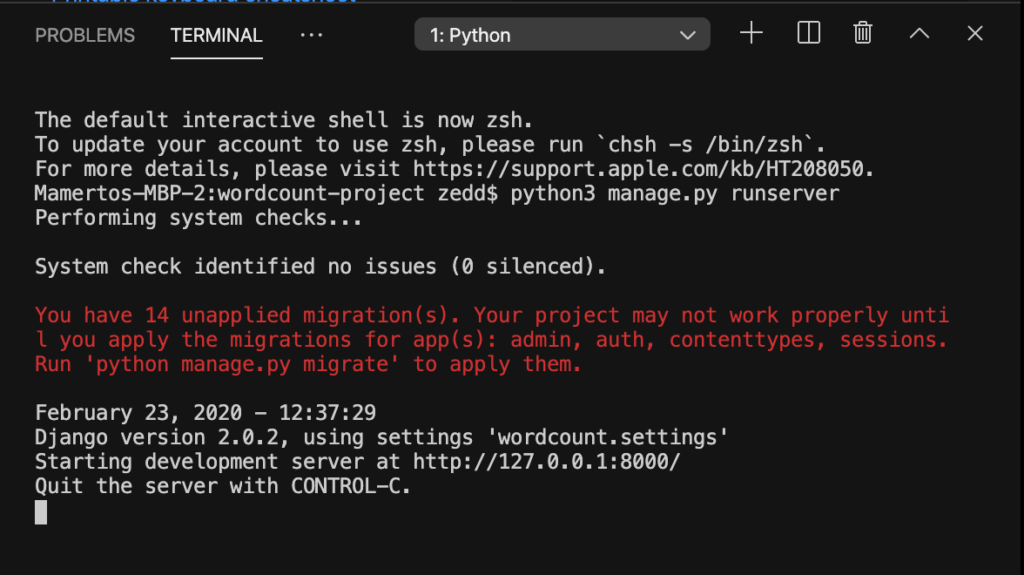Click the 'February 23, 2020 - 12:37:29' timestamp
1024x575 pixels.
(206, 413)
